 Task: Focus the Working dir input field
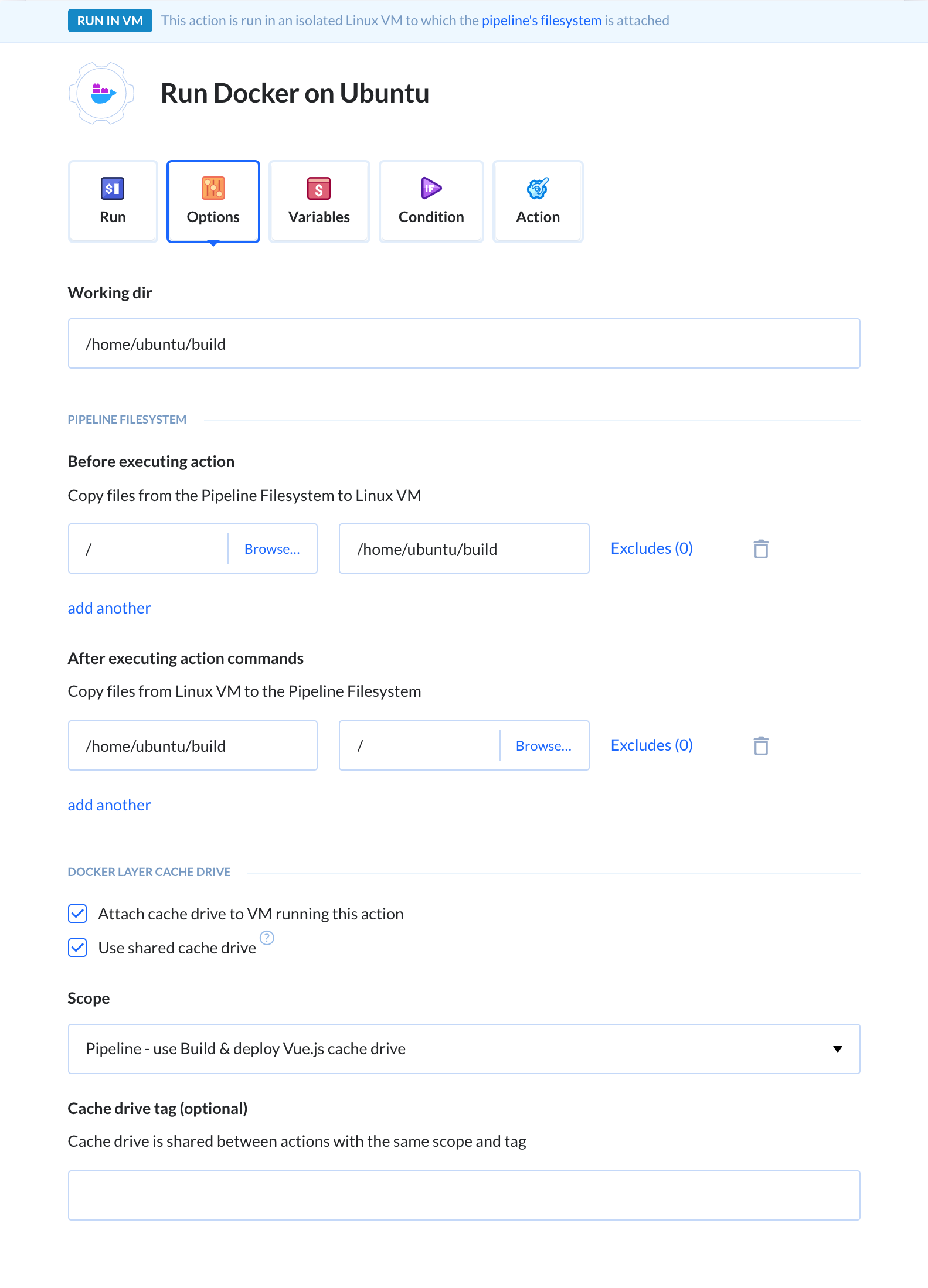coord(464,343)
